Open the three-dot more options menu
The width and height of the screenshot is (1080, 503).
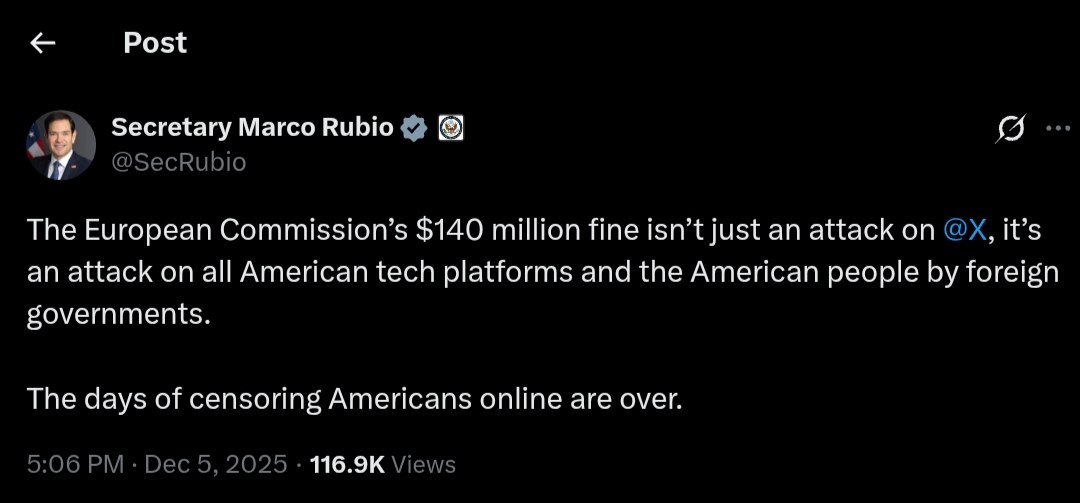(x=1056, y=128)
